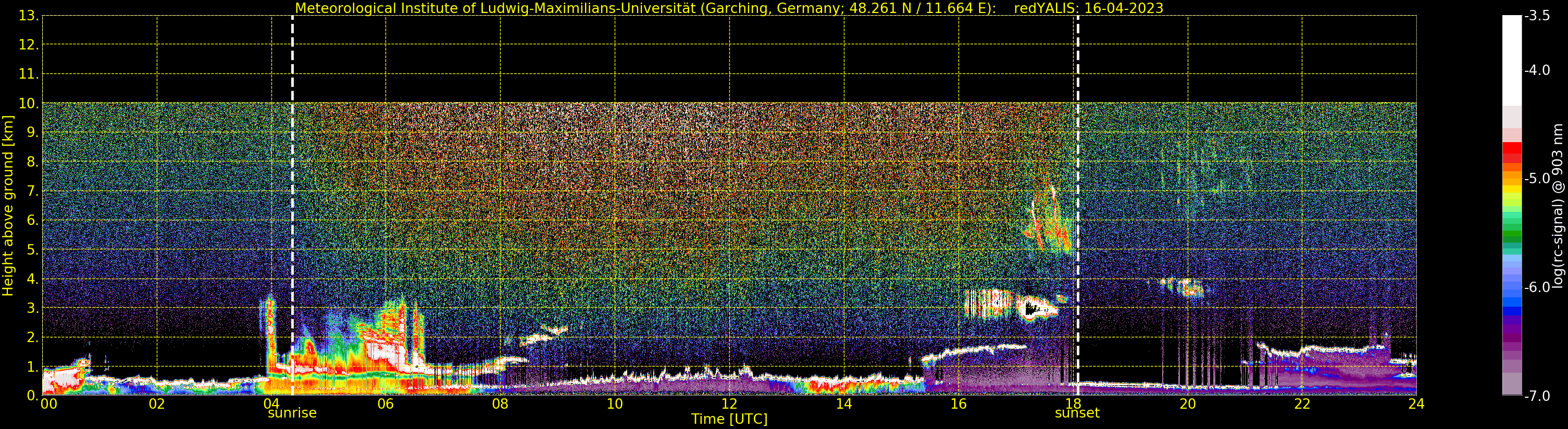Click the 'Time [UTC]' axis label
1568x429 pixels.
point(729,419)
